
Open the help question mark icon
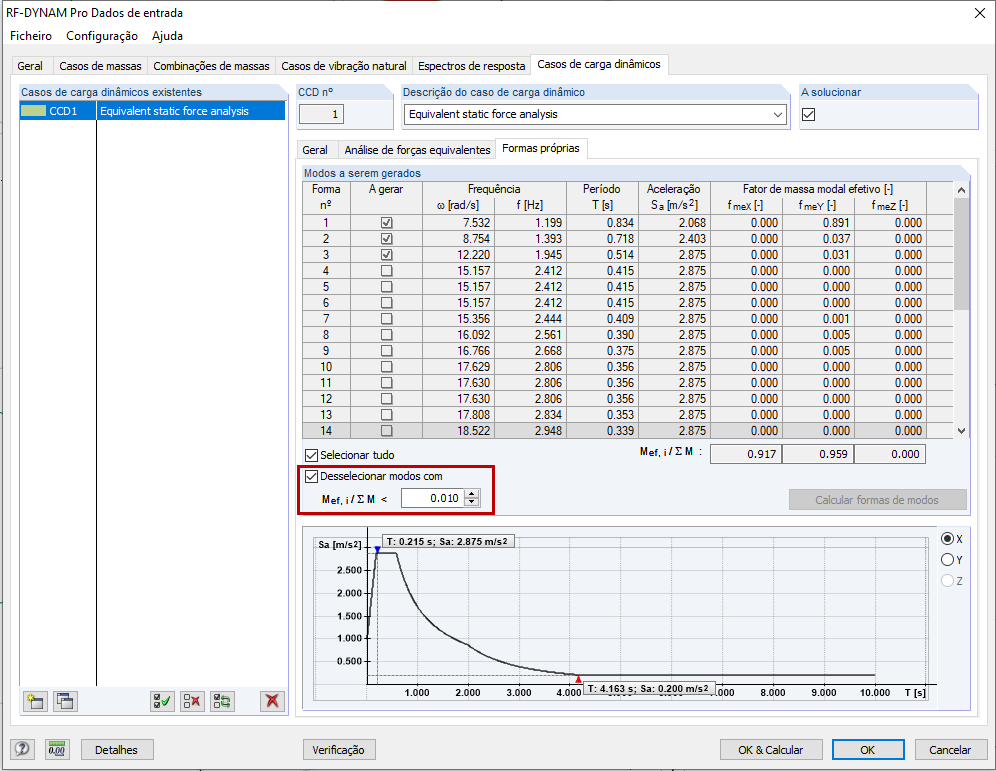click(x=22, y=749)
